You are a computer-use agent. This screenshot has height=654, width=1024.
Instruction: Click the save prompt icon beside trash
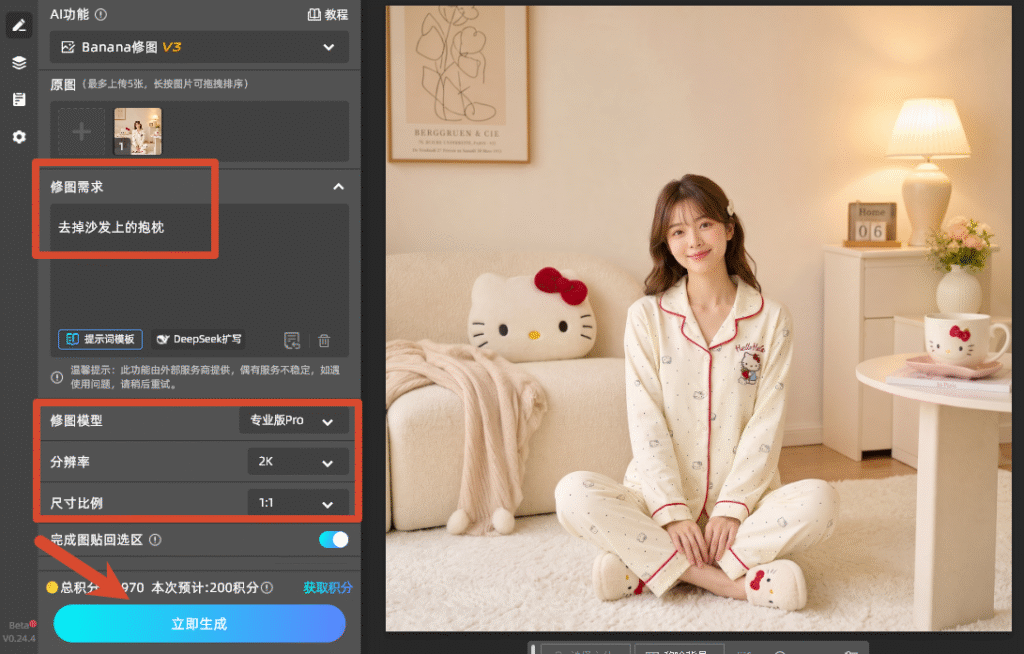tap(292, 340)
